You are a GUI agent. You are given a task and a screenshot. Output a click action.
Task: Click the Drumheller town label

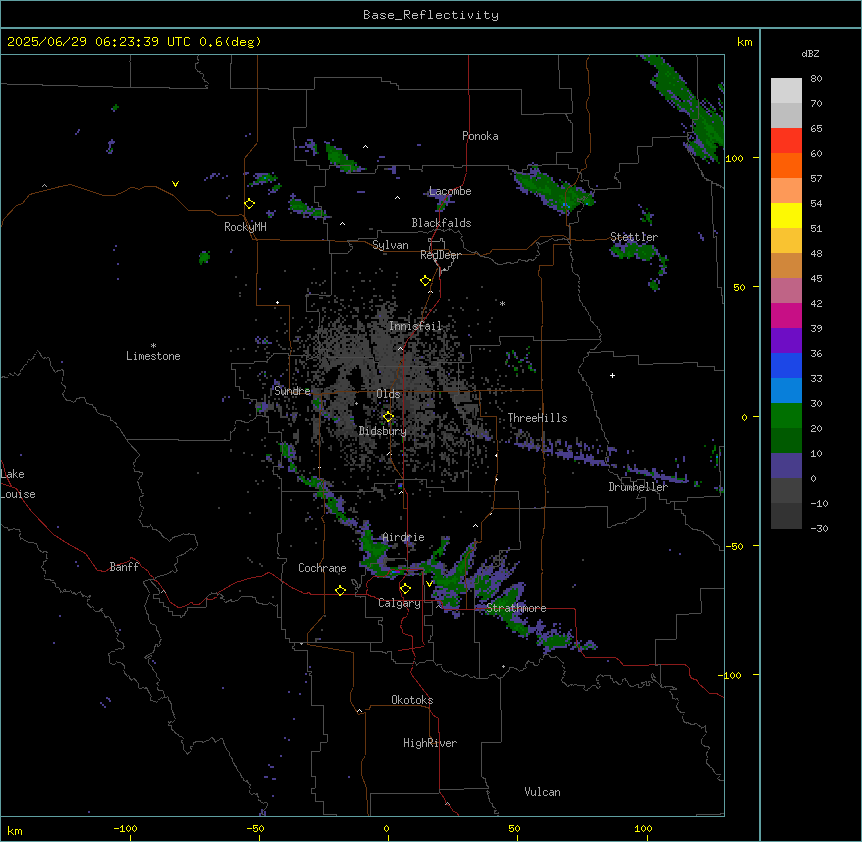click(x=638, y=487)
